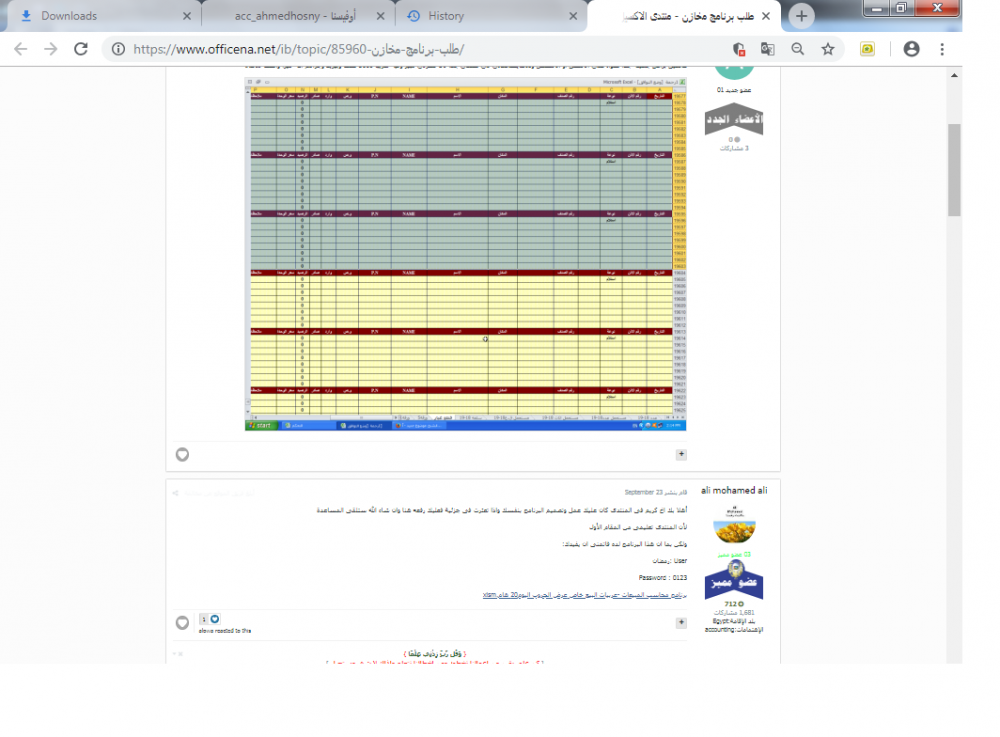Open the new members rank badge

pos(733,119)
